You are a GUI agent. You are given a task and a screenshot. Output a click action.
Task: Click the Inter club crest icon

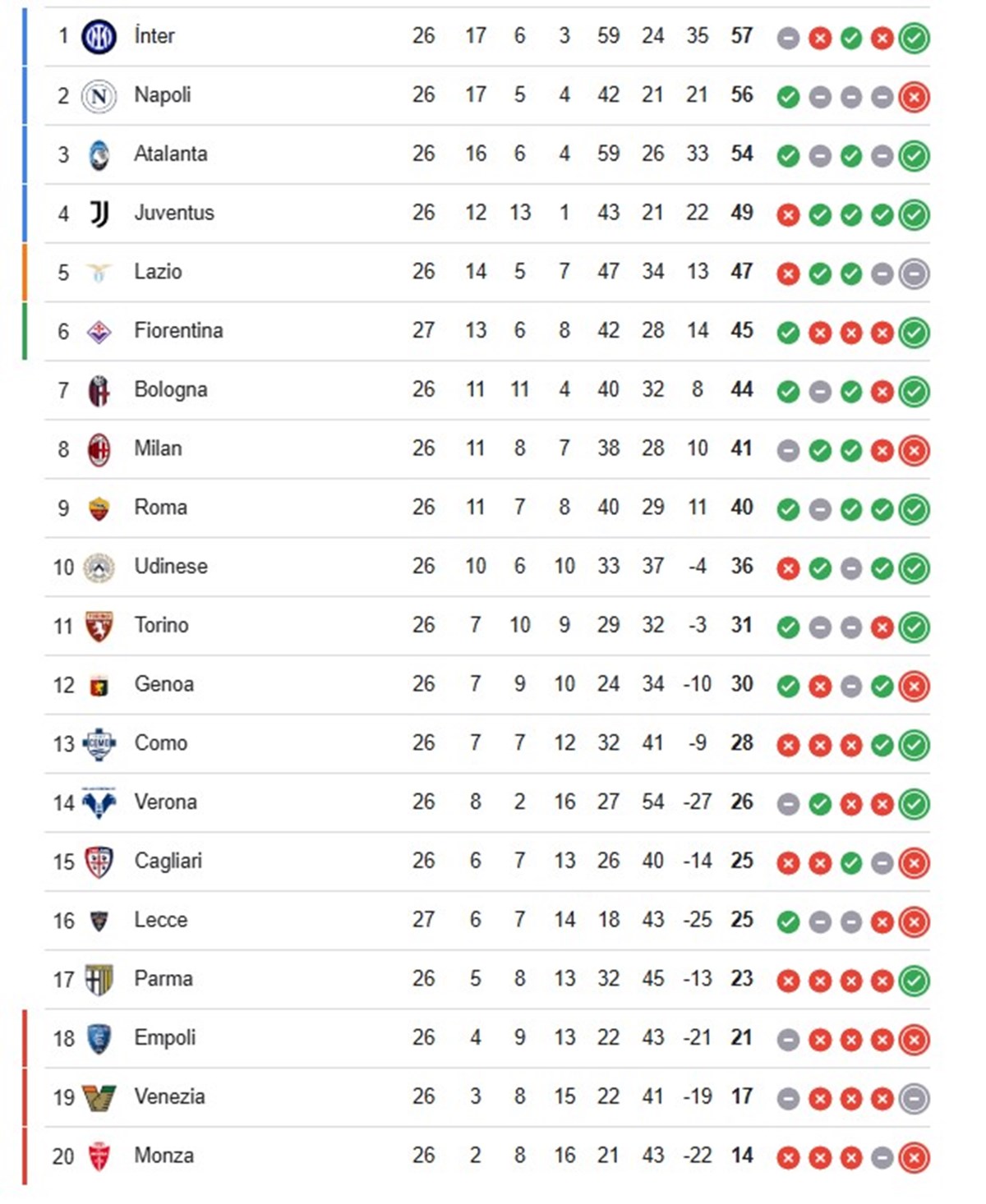99,37
